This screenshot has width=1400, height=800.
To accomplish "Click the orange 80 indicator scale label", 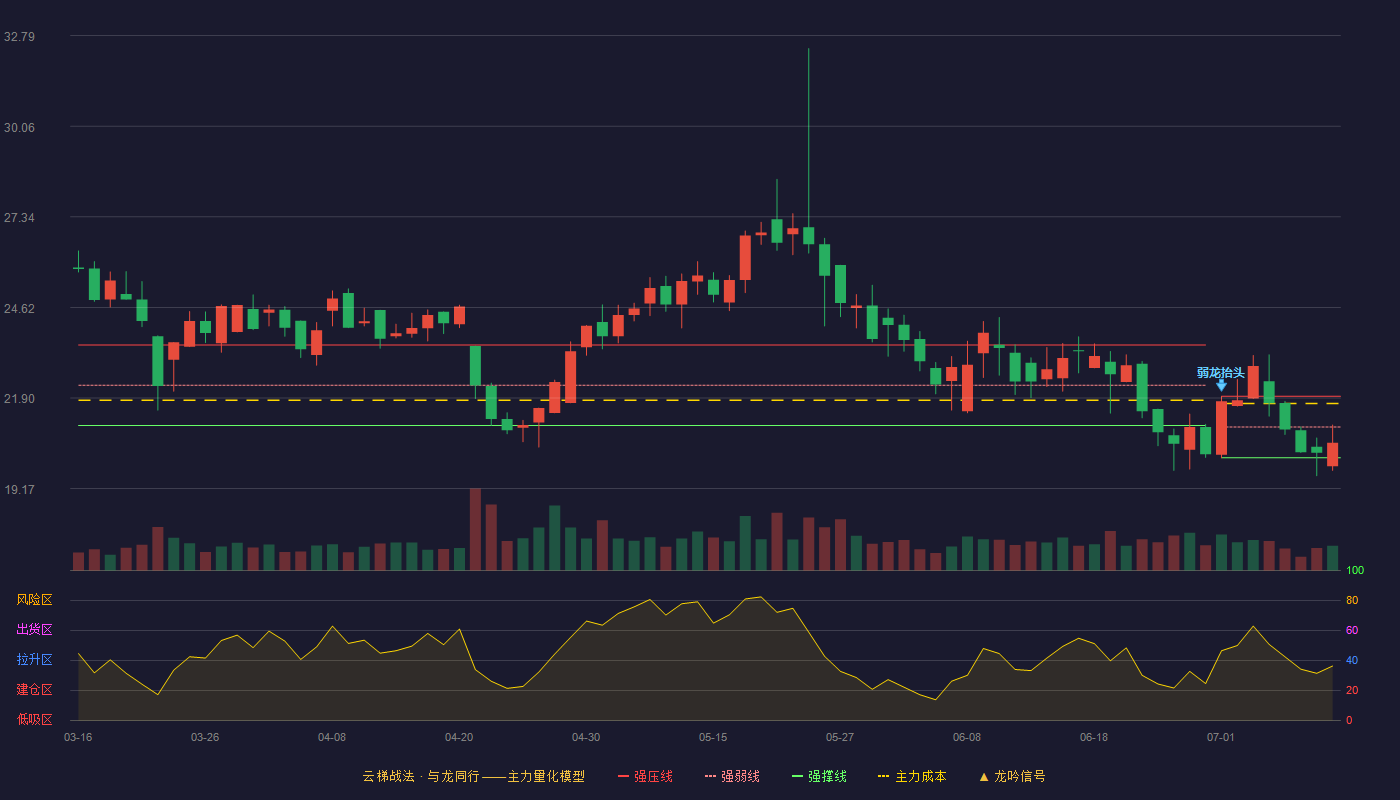I will (1352, 600).
